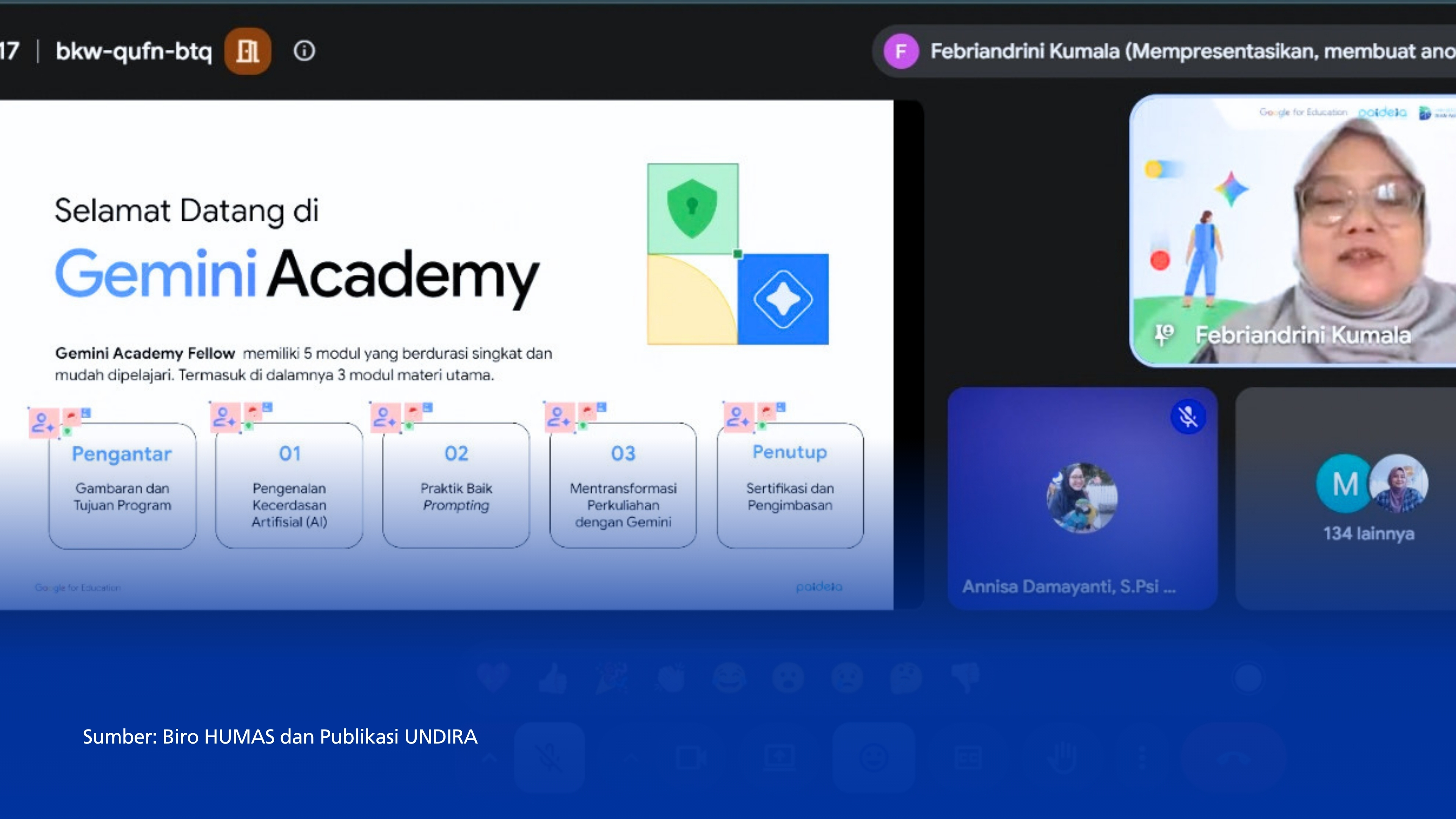The image size is (1456, 819).
Task: Click the purple F presenter avatar
Action: click(901, 52)
